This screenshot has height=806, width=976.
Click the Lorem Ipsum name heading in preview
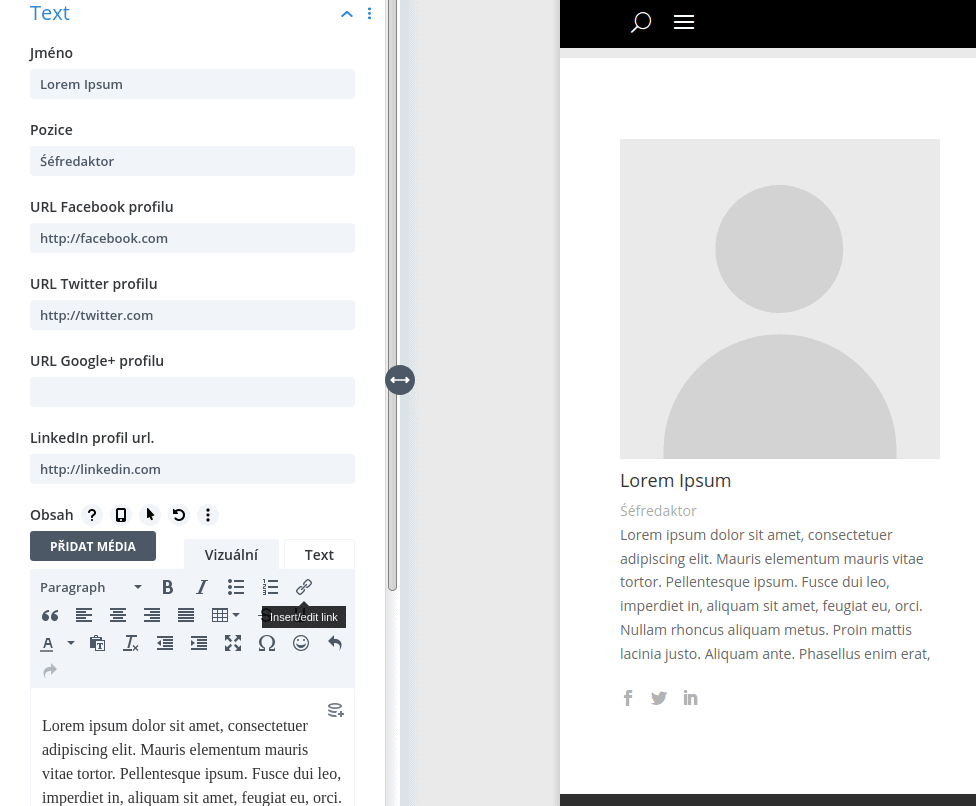tap(675, 480)
